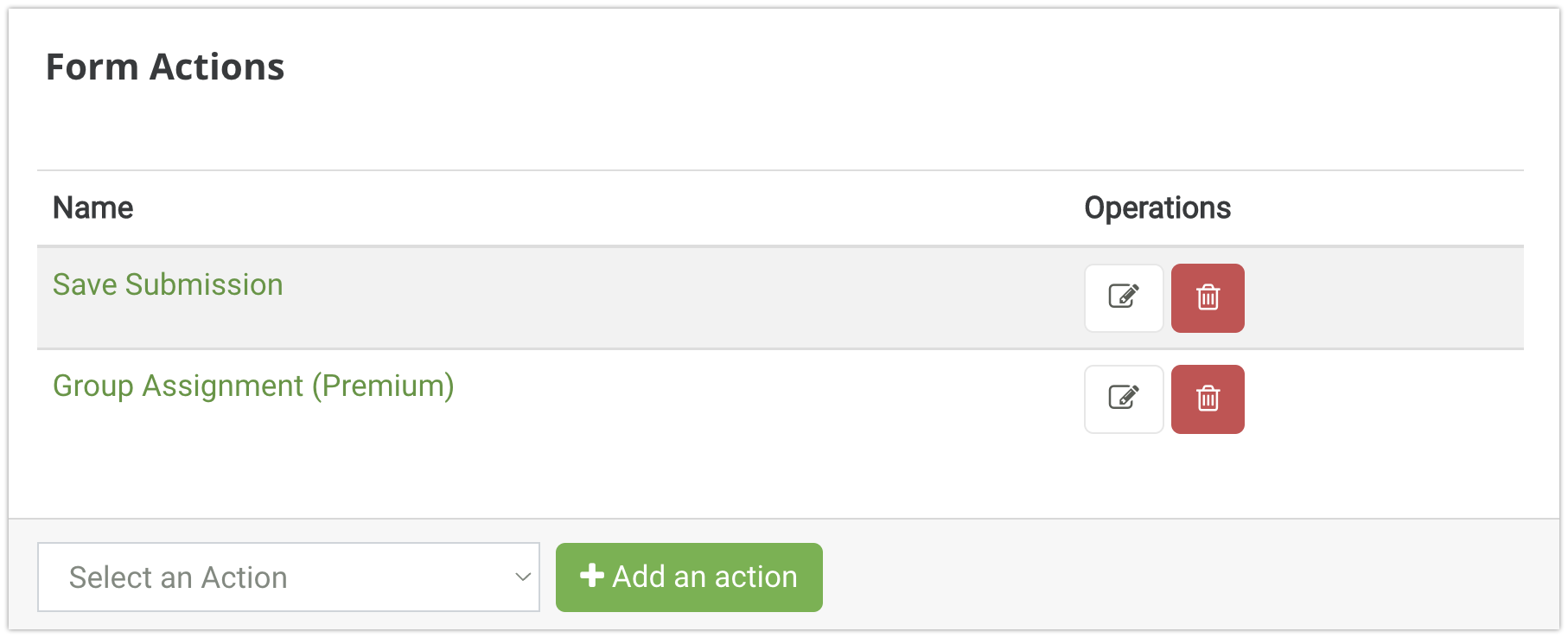Viewport: 1568px width, 638px height.
Task: Open the Select an Action dropdown
Action: pyautogui.click(x=288, y=577)
